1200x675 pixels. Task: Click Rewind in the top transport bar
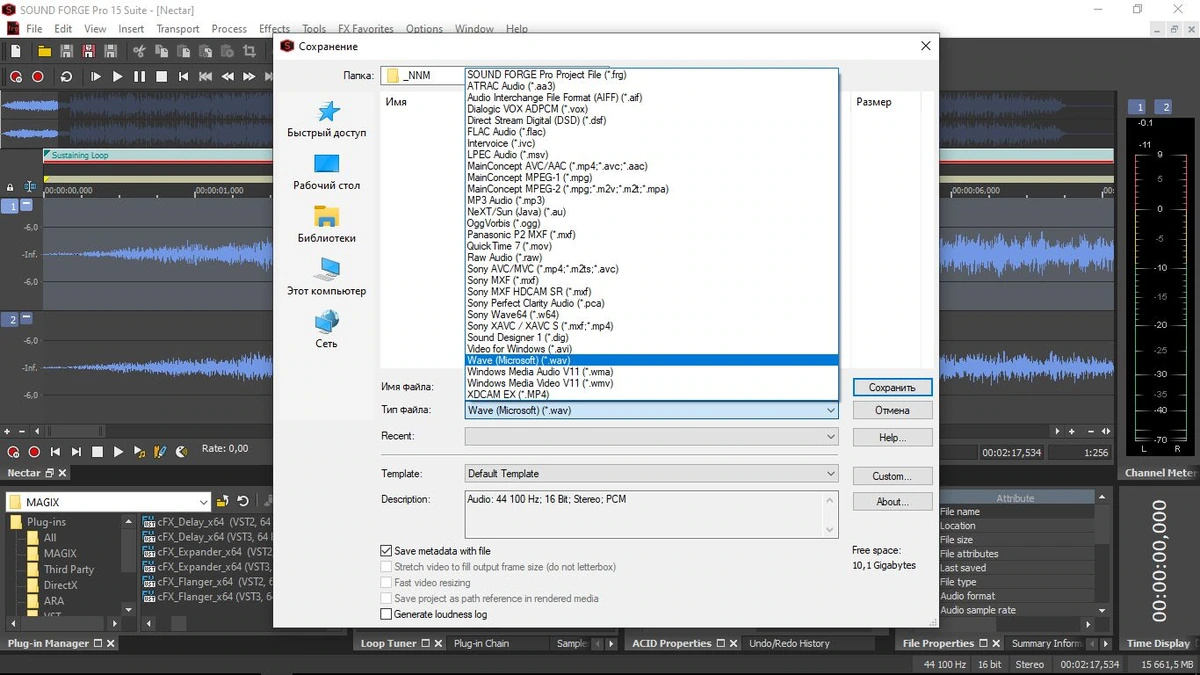(x=227, y=76)
